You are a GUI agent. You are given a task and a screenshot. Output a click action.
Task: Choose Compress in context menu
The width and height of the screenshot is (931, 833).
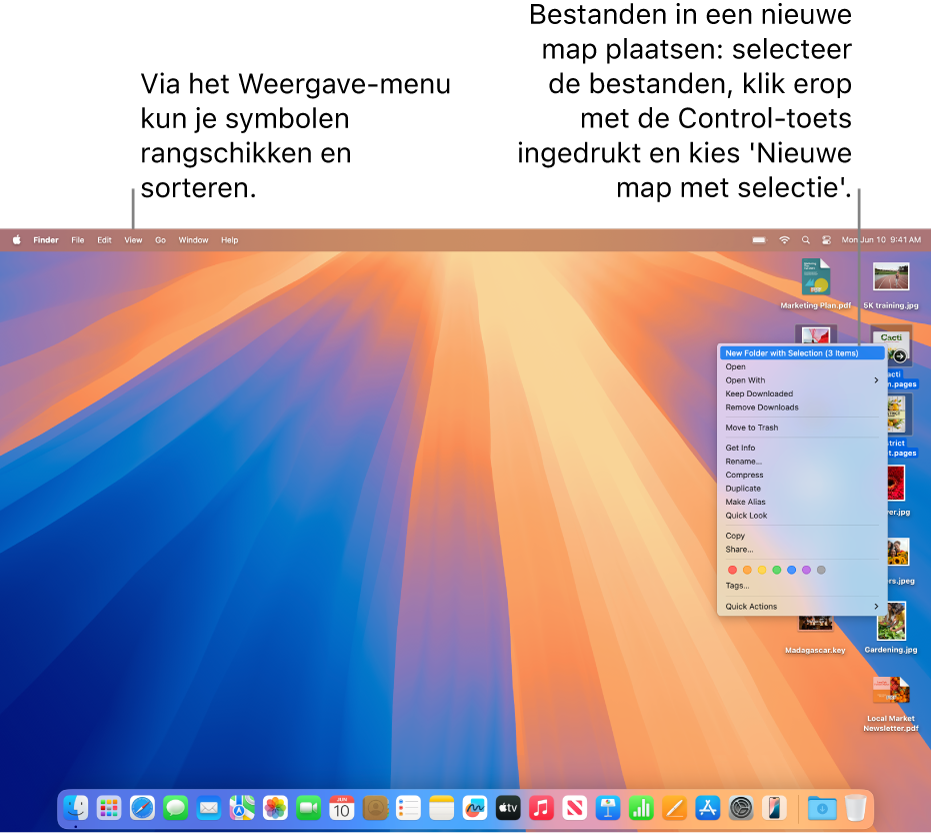coord(802,476)
